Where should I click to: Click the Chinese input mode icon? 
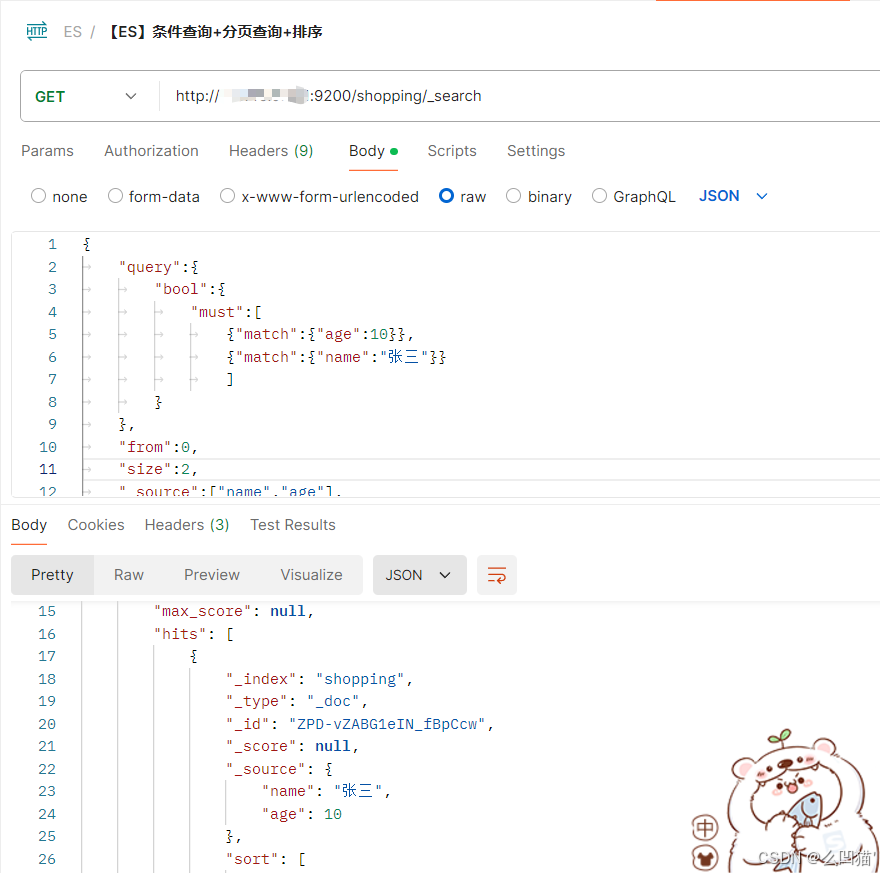click(x=705, y=828)
